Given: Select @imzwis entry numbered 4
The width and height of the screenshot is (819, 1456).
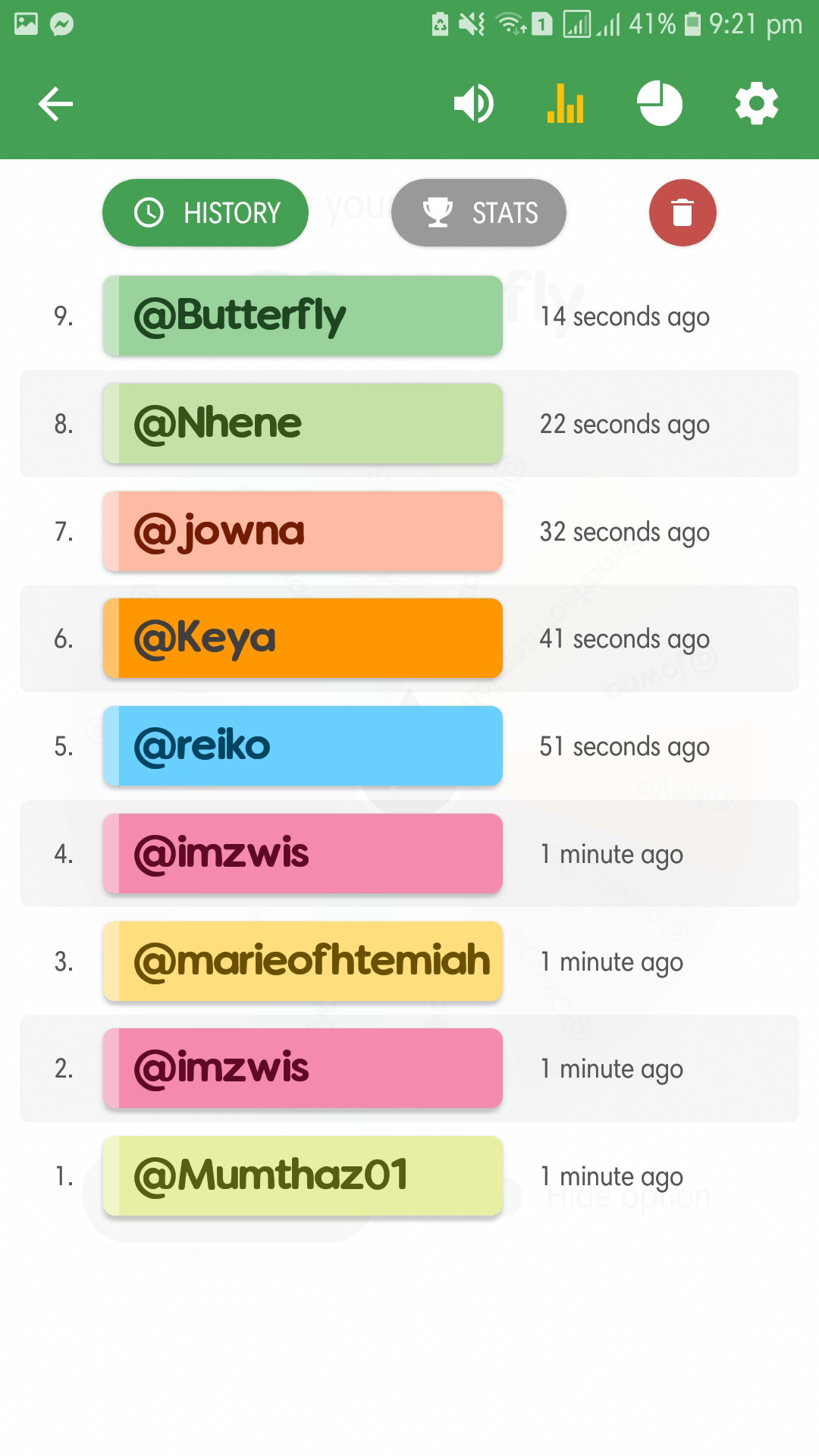Looking at the screenshot, I should click(303, 854).
